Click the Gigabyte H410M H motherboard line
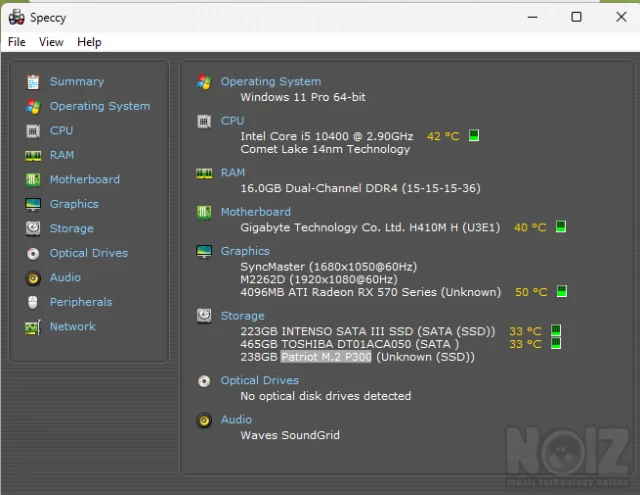This screenshot has height=495, width=640. [x=370, y=227]
